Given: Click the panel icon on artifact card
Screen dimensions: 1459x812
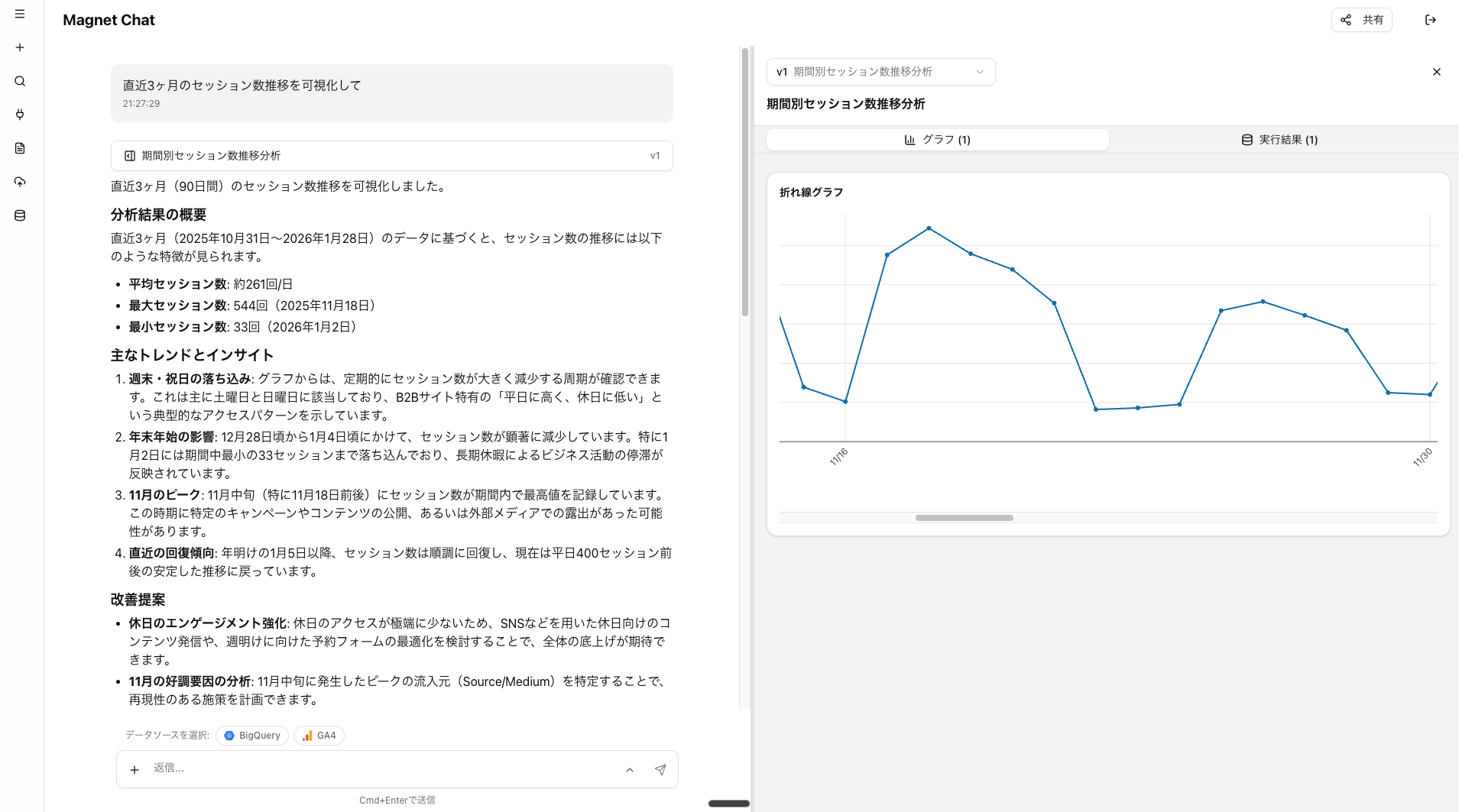Looking at the screenshot, I should pos(130,156).
